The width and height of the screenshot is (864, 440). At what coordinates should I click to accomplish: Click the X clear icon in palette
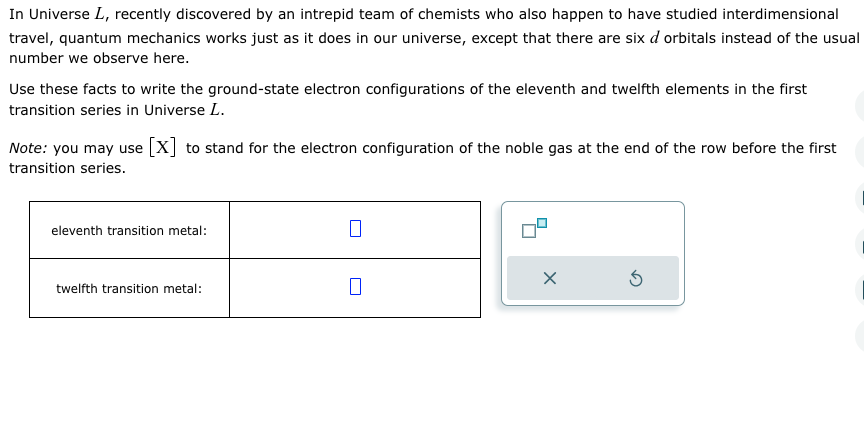tap(549, 279)
